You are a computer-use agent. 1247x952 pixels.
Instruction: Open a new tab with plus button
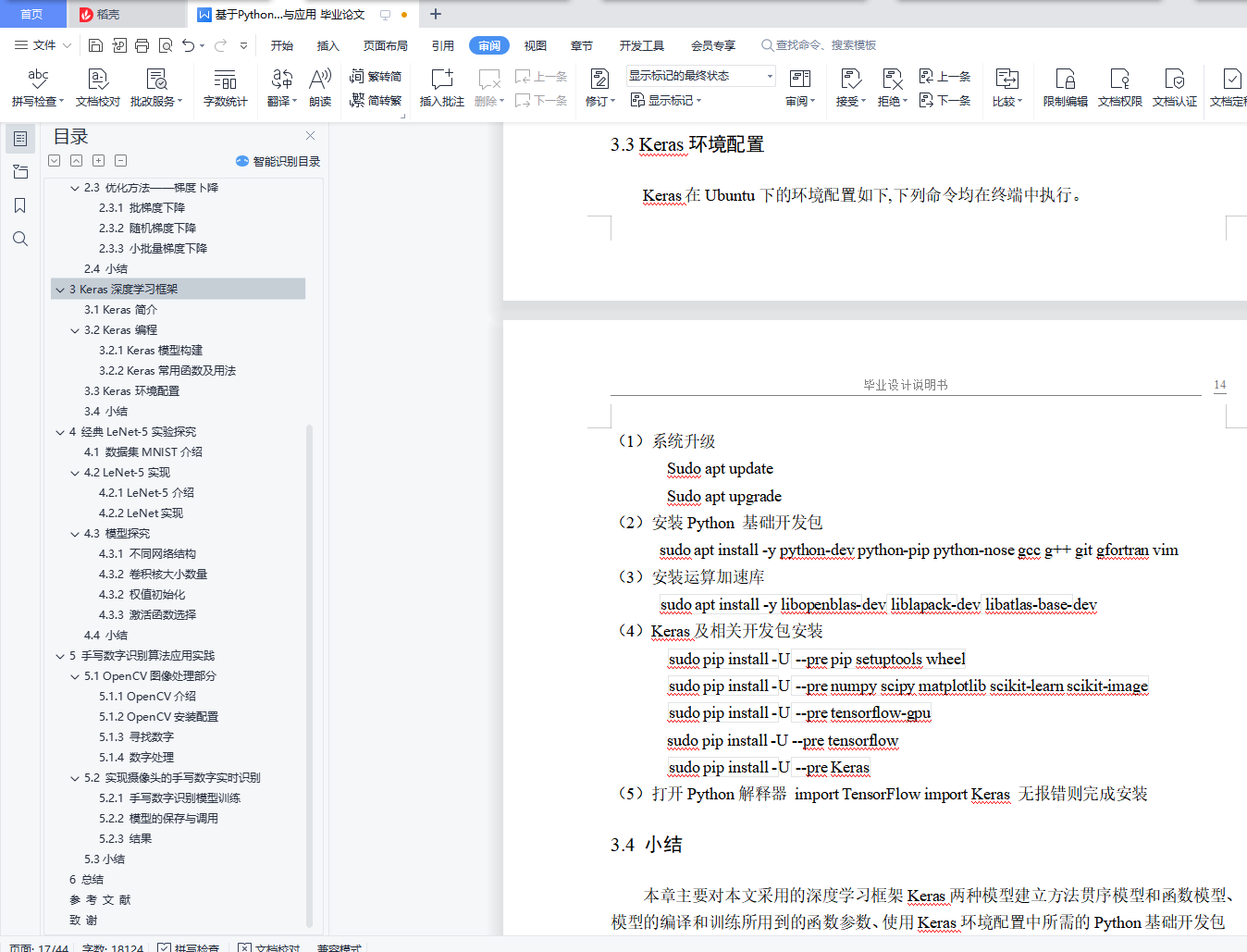[x=436, y=14]
